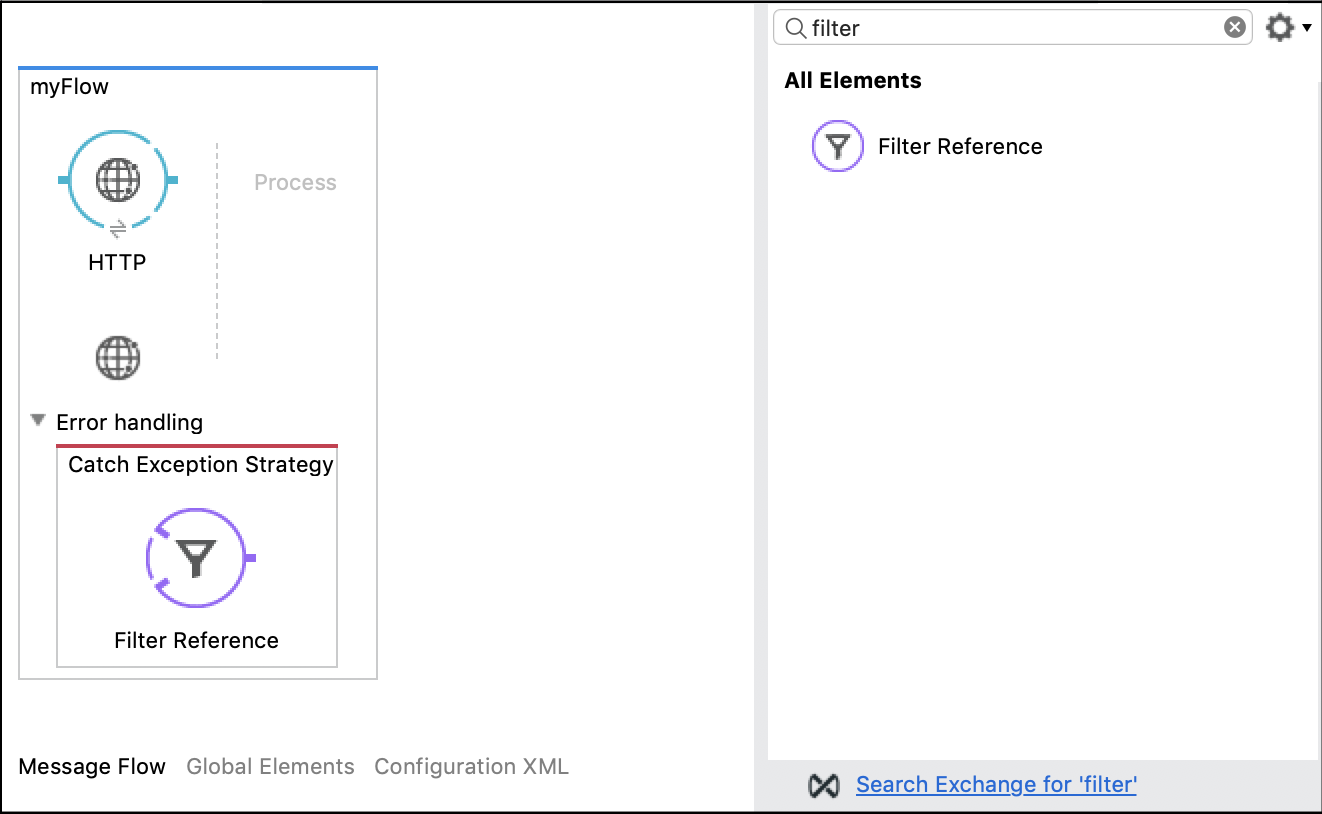Select the Catch Exception Strategy block

pos(197,464)
